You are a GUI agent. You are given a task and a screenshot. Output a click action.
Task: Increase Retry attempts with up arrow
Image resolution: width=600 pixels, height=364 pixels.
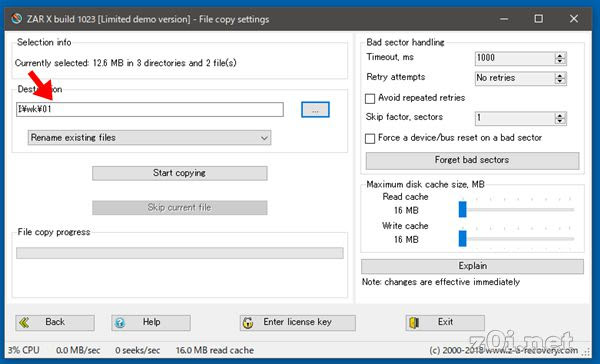[560, 75]
